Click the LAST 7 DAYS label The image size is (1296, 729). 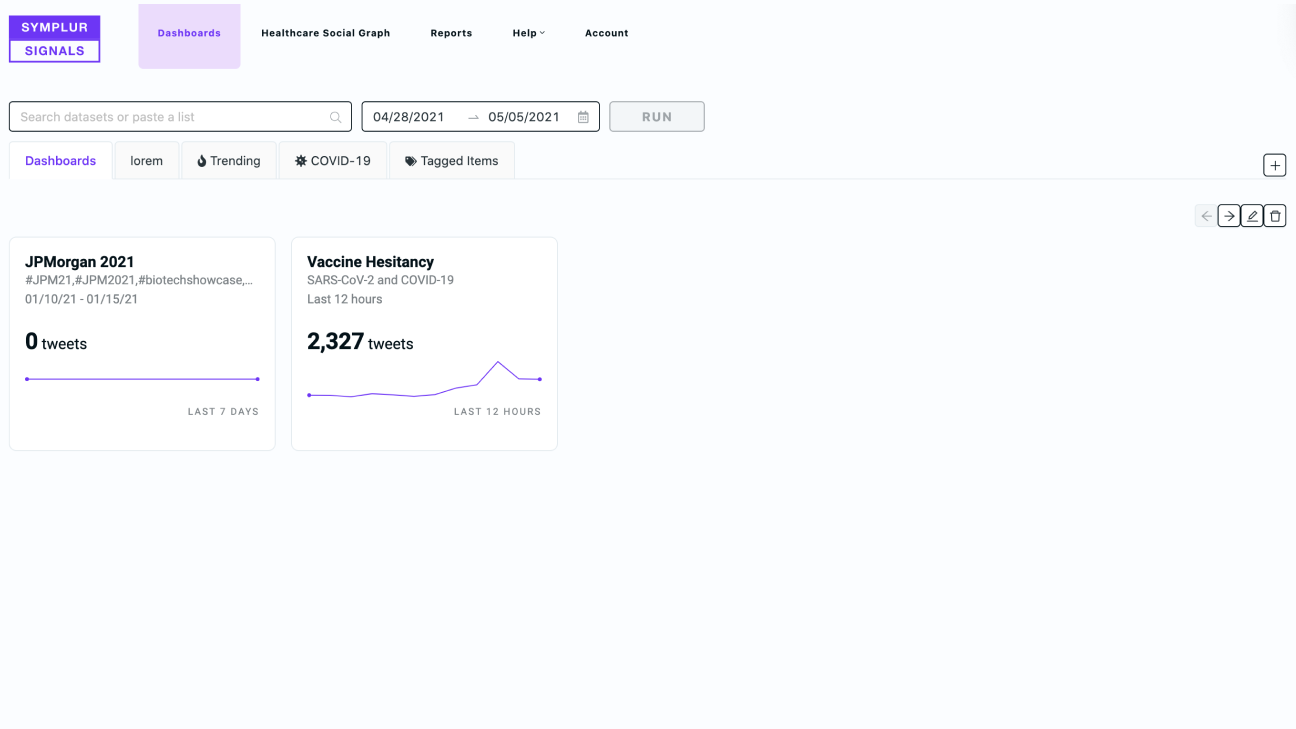tap(223, 412)
